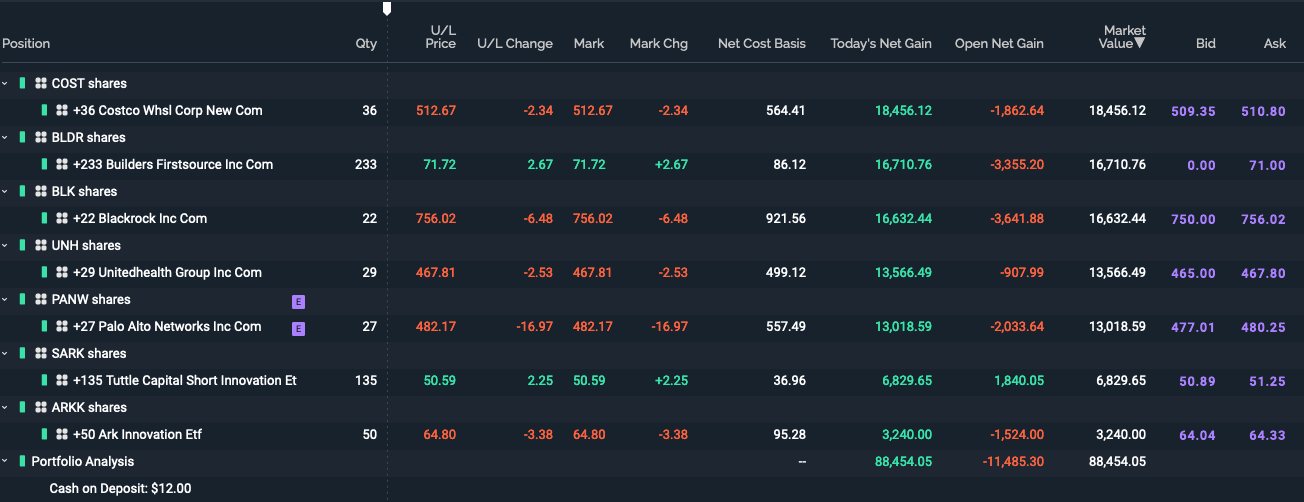Click the grid icon beside Blackrock Inc Com

tap(62, 218)
